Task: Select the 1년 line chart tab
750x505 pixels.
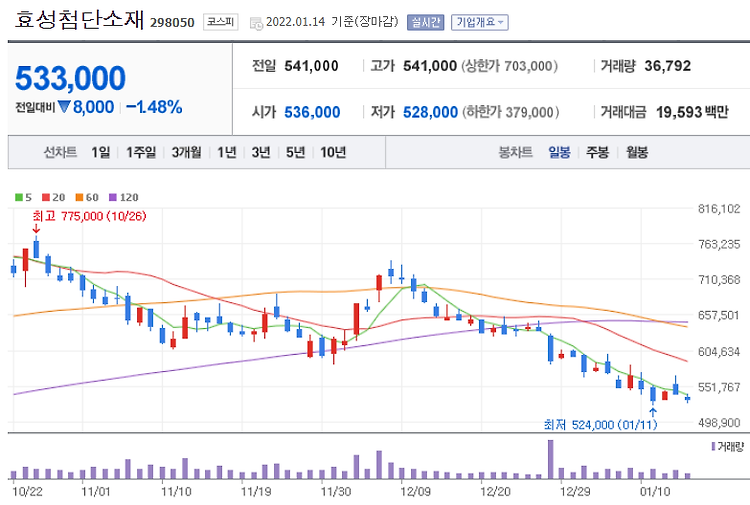Action: pos(227,152)
